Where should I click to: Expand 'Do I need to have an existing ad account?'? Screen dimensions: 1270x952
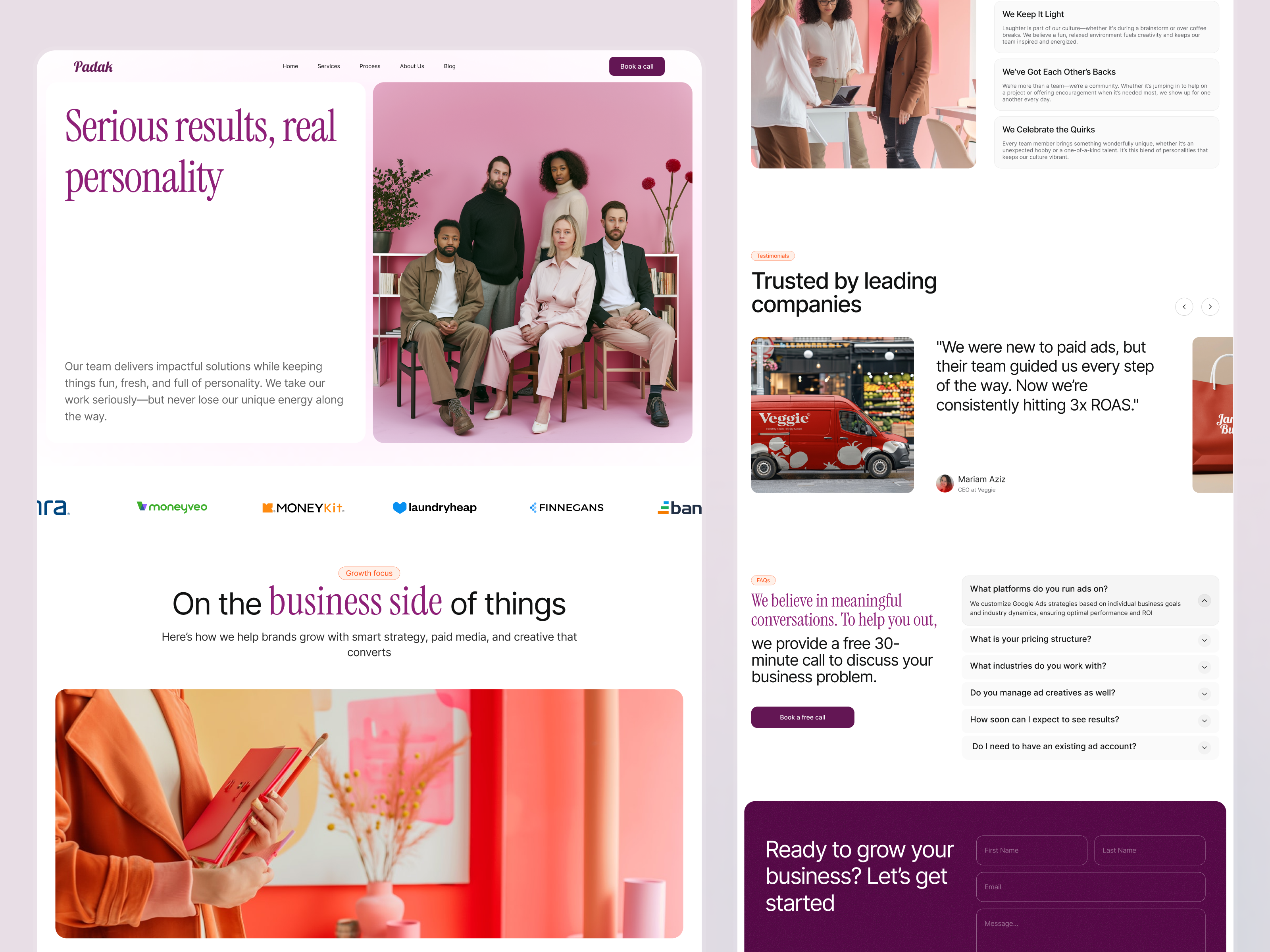click(x=1090, y=747)
